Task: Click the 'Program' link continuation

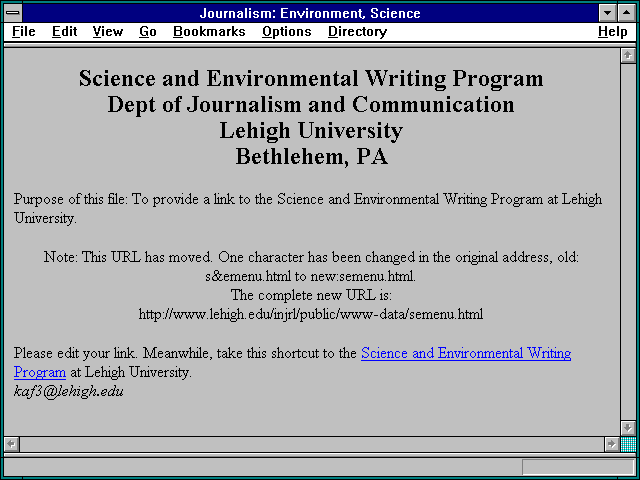Action: pos(40,372)
